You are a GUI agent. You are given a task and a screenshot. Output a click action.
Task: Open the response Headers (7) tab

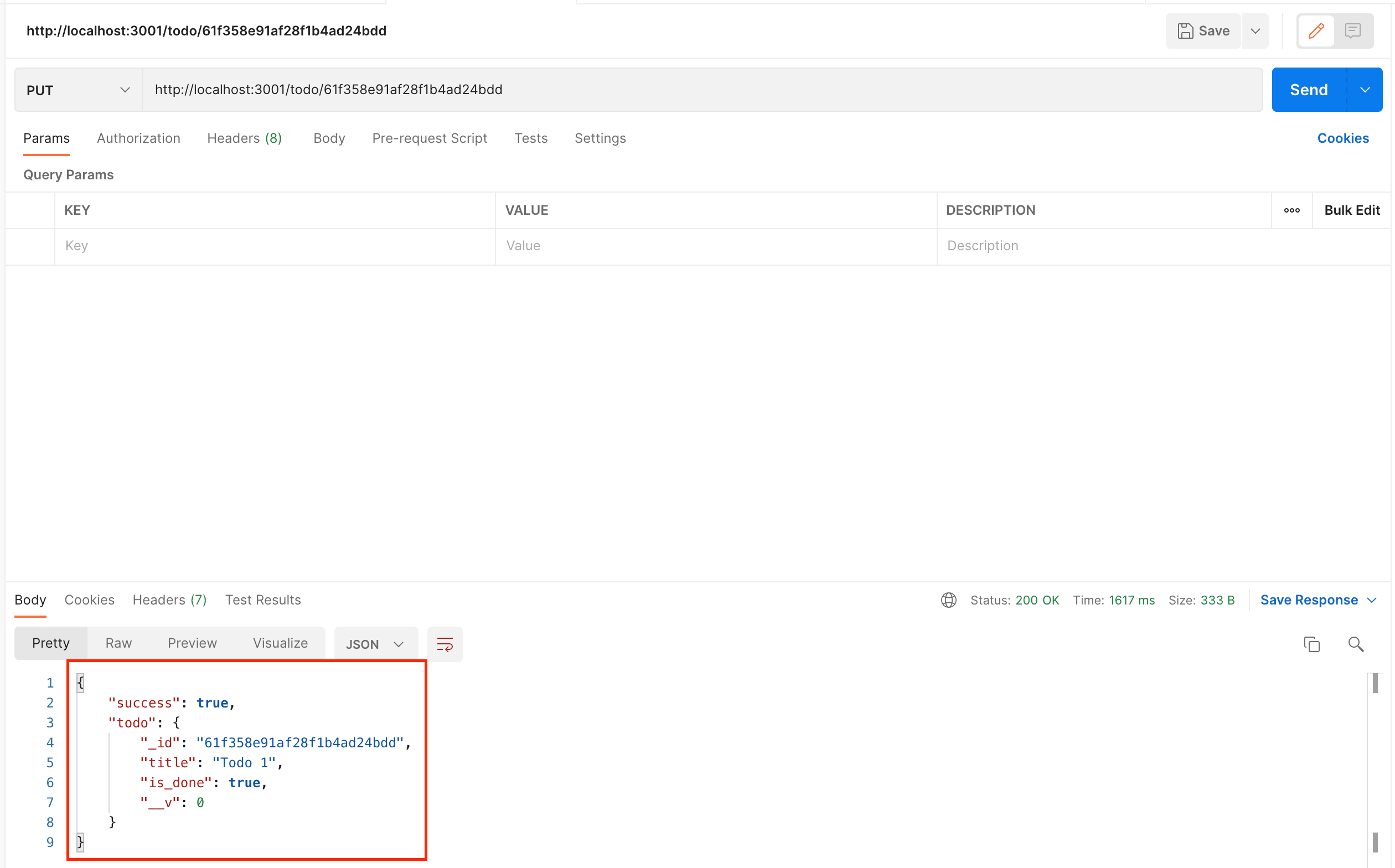(x=169, y=600)
